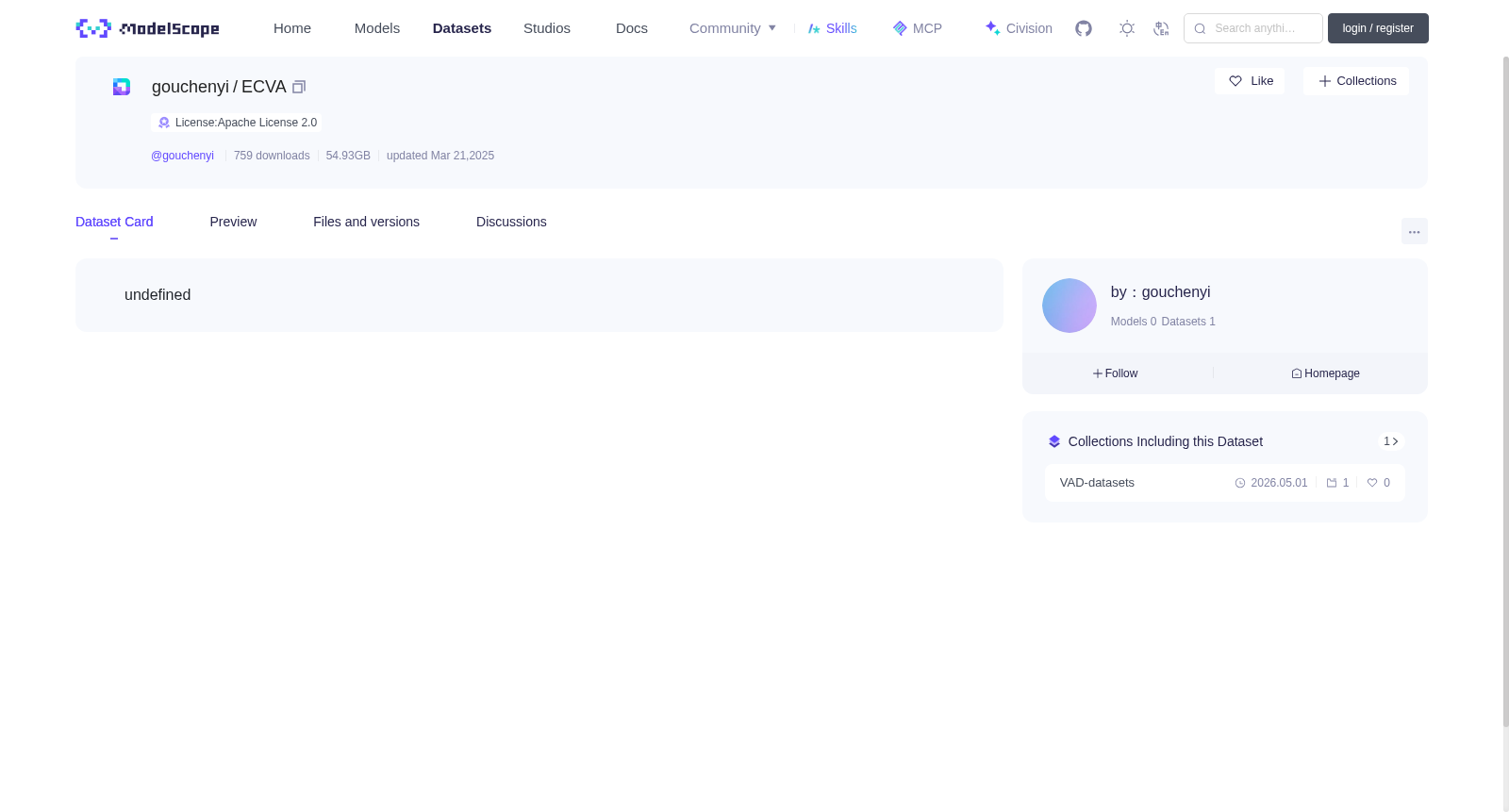Image resolution: width=1509 pixels, height=812 pixels.
Task: Click the folder count icon in VAD-datasets
Action: pyautogui.click(x=1332, y=483)
